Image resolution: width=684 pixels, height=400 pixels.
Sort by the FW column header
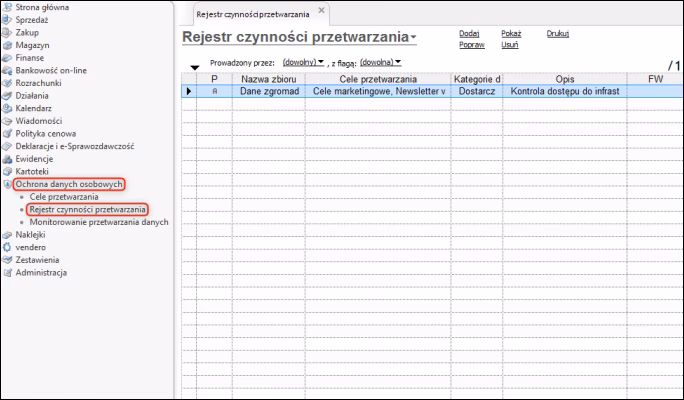[656, 79]
